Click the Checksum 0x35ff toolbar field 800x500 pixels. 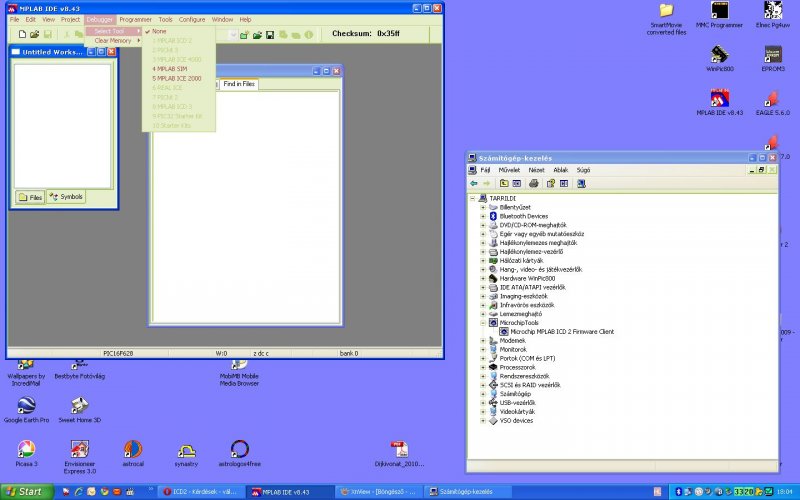point(366,34)
